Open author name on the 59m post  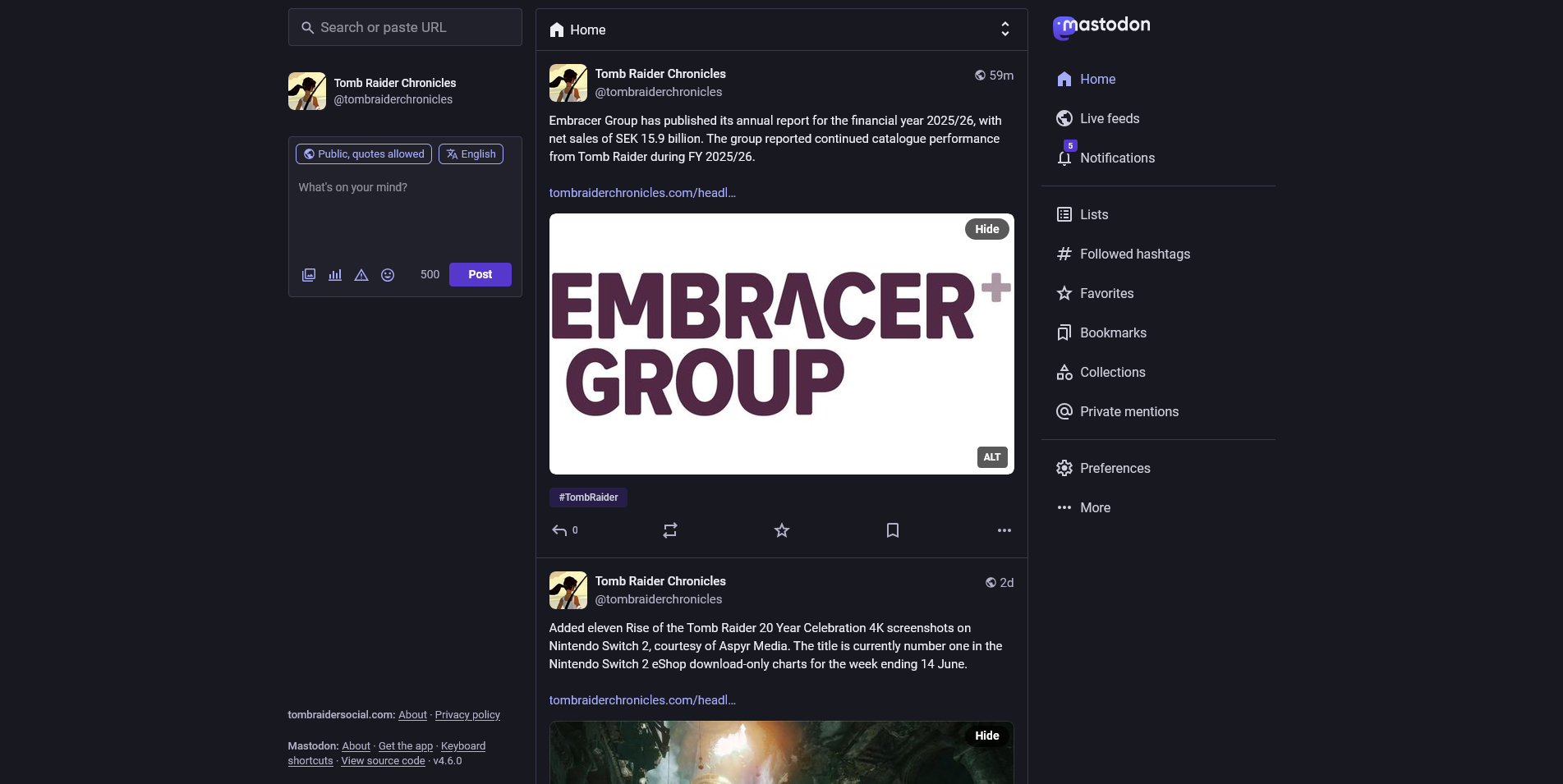660,74
